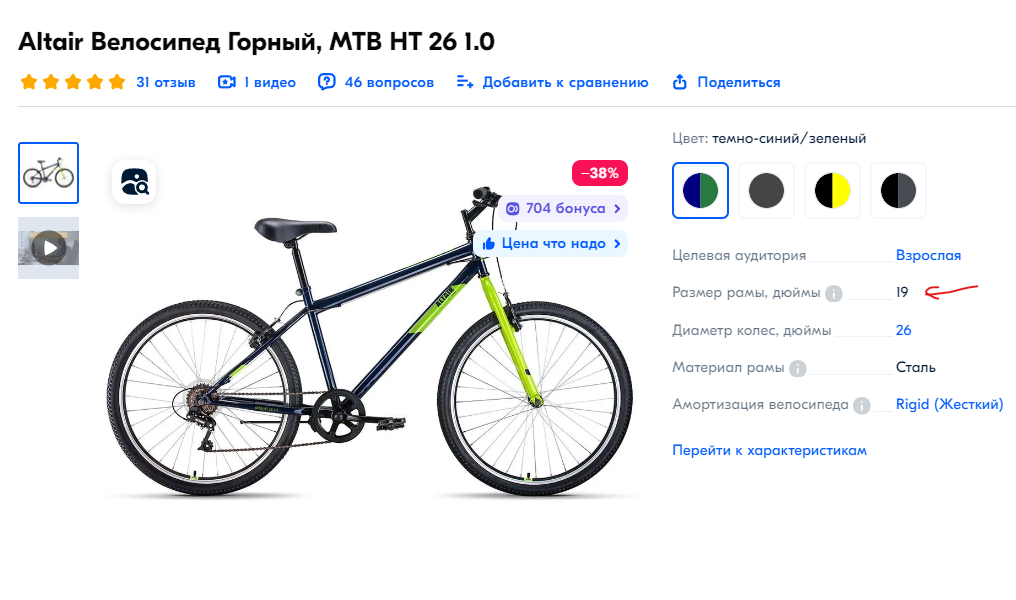Viewport: 1016px width, 600px height.
Task: Select the first bicycle photo thumbnail
Action: click(49, 173)
